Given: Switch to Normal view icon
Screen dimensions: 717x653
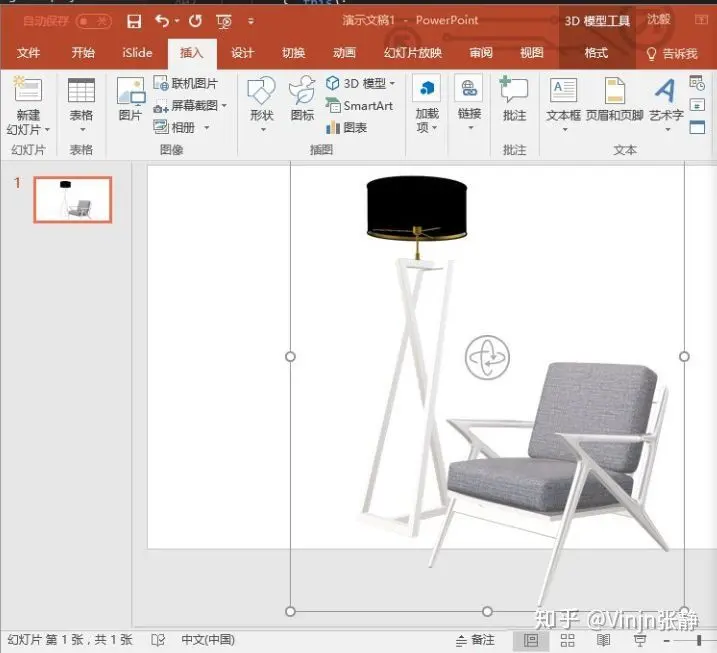Looking at the screenshot, I should pyautogui.click(x=530, y=640).
